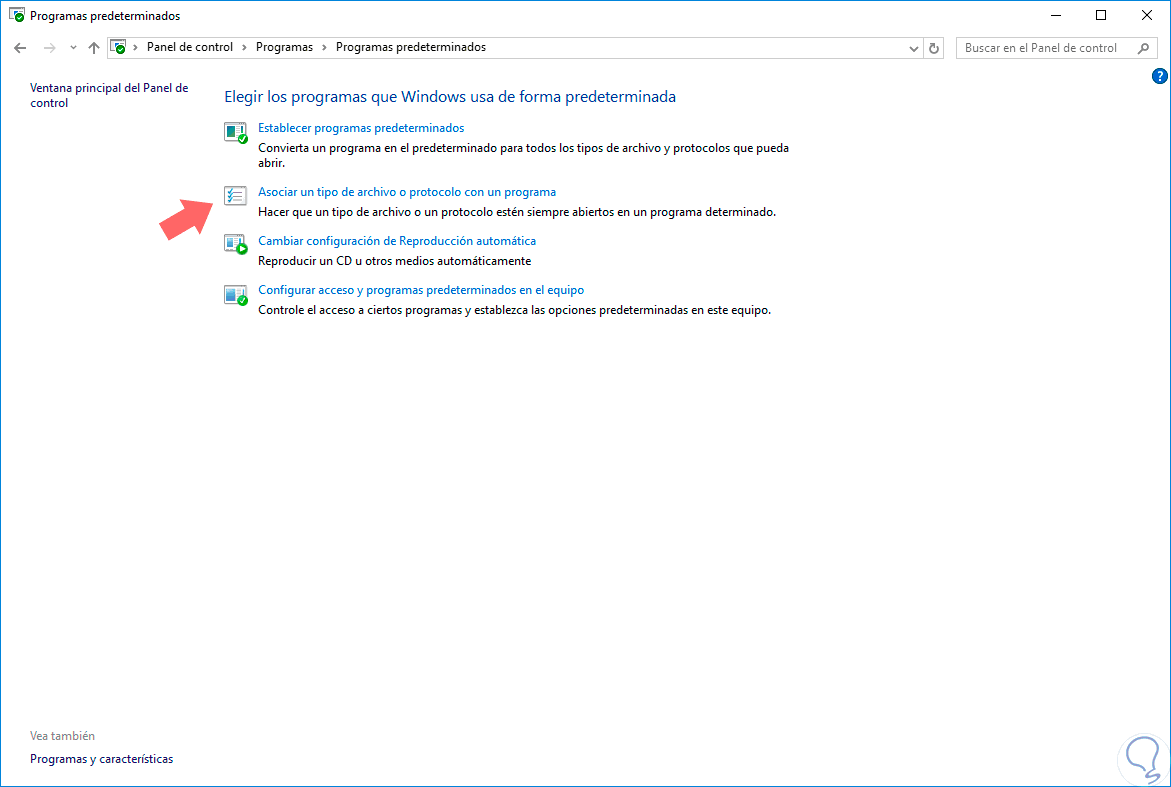This screenshot has height=787, width=1171.
Task: Expand chevron before Panel de control breadcrumb
Action: 135,48
